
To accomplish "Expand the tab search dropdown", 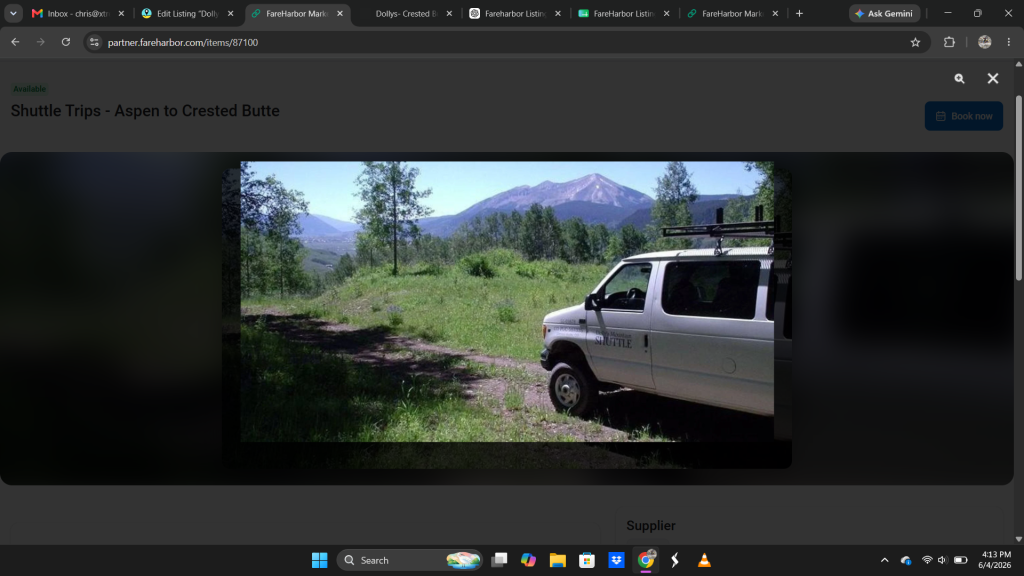I will (x=13, y=13).
